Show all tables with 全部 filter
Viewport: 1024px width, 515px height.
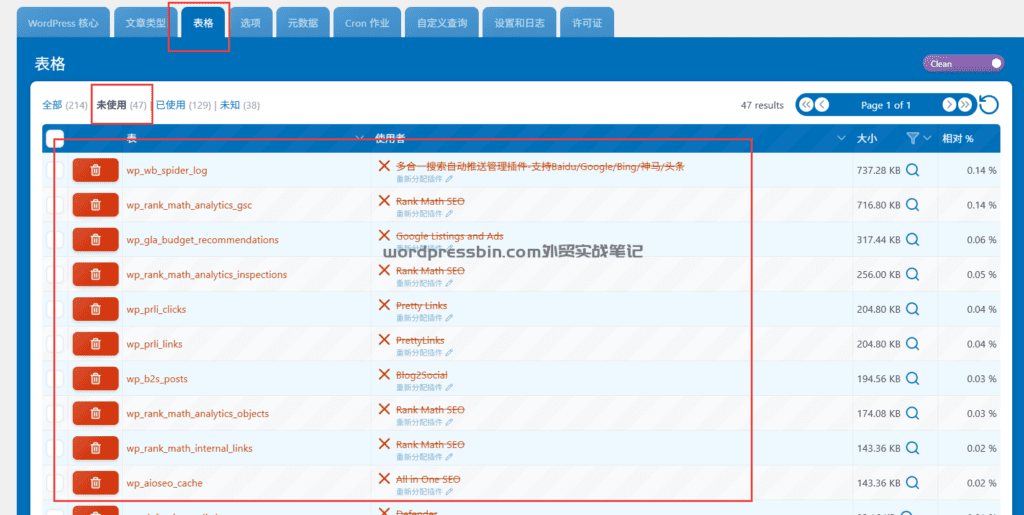[x=52, y=105]
